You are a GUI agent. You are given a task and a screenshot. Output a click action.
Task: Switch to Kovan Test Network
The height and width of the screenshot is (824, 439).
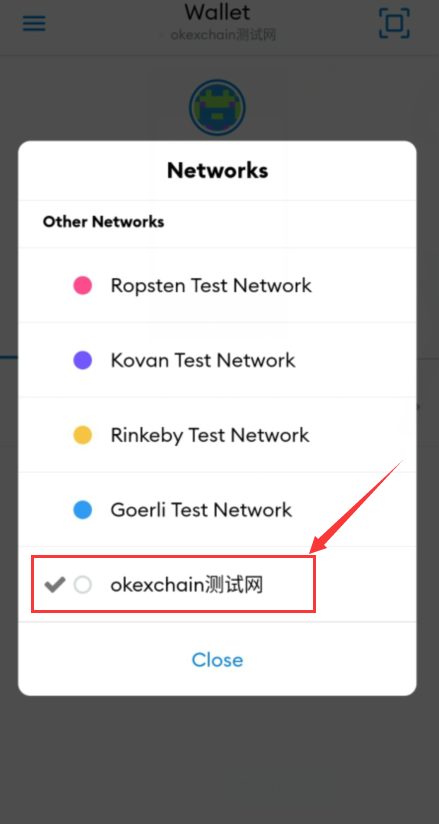[x=217, y=360]
